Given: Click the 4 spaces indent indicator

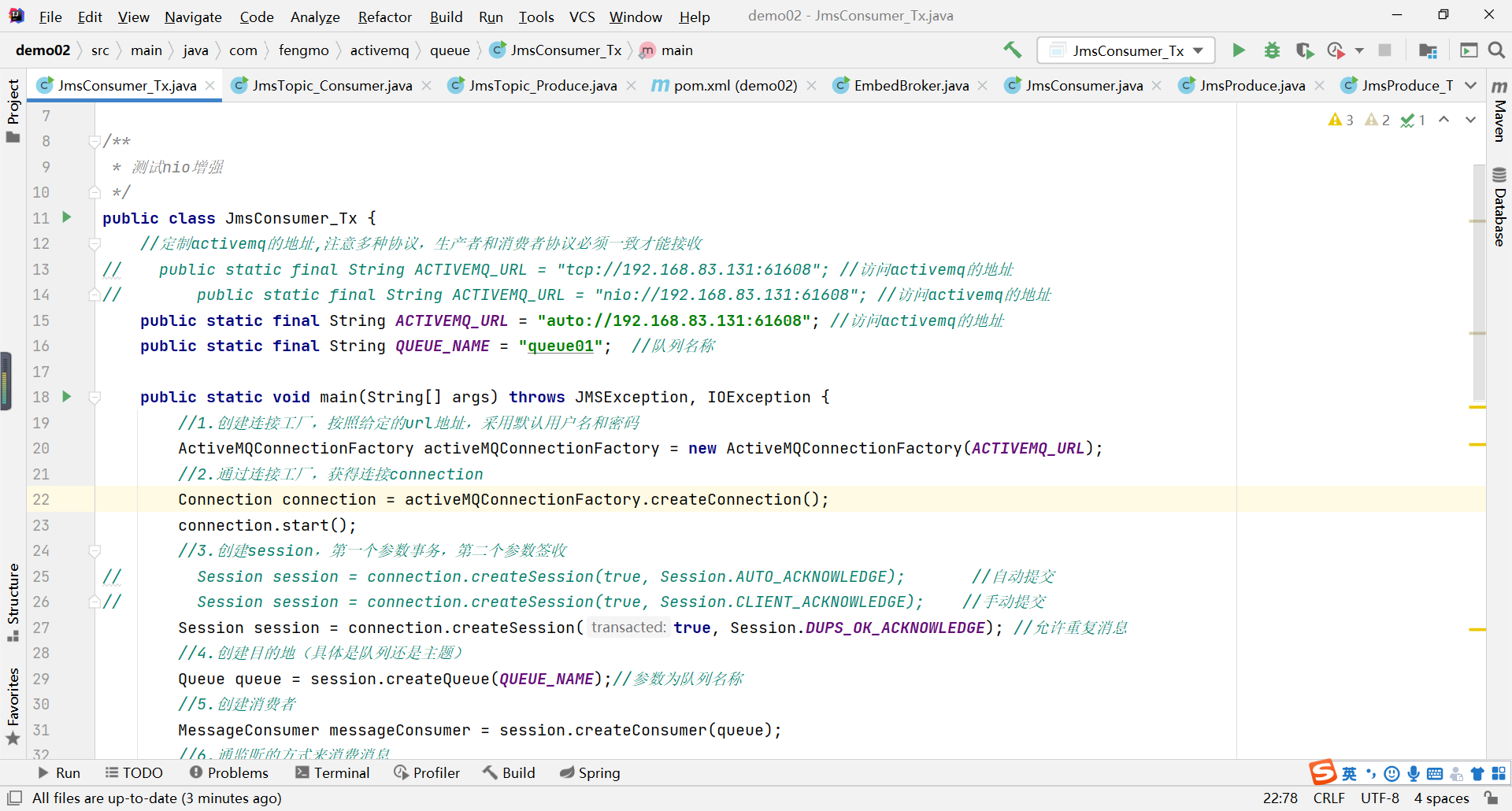Looking at the screenshot, I should click(1441, 798).
